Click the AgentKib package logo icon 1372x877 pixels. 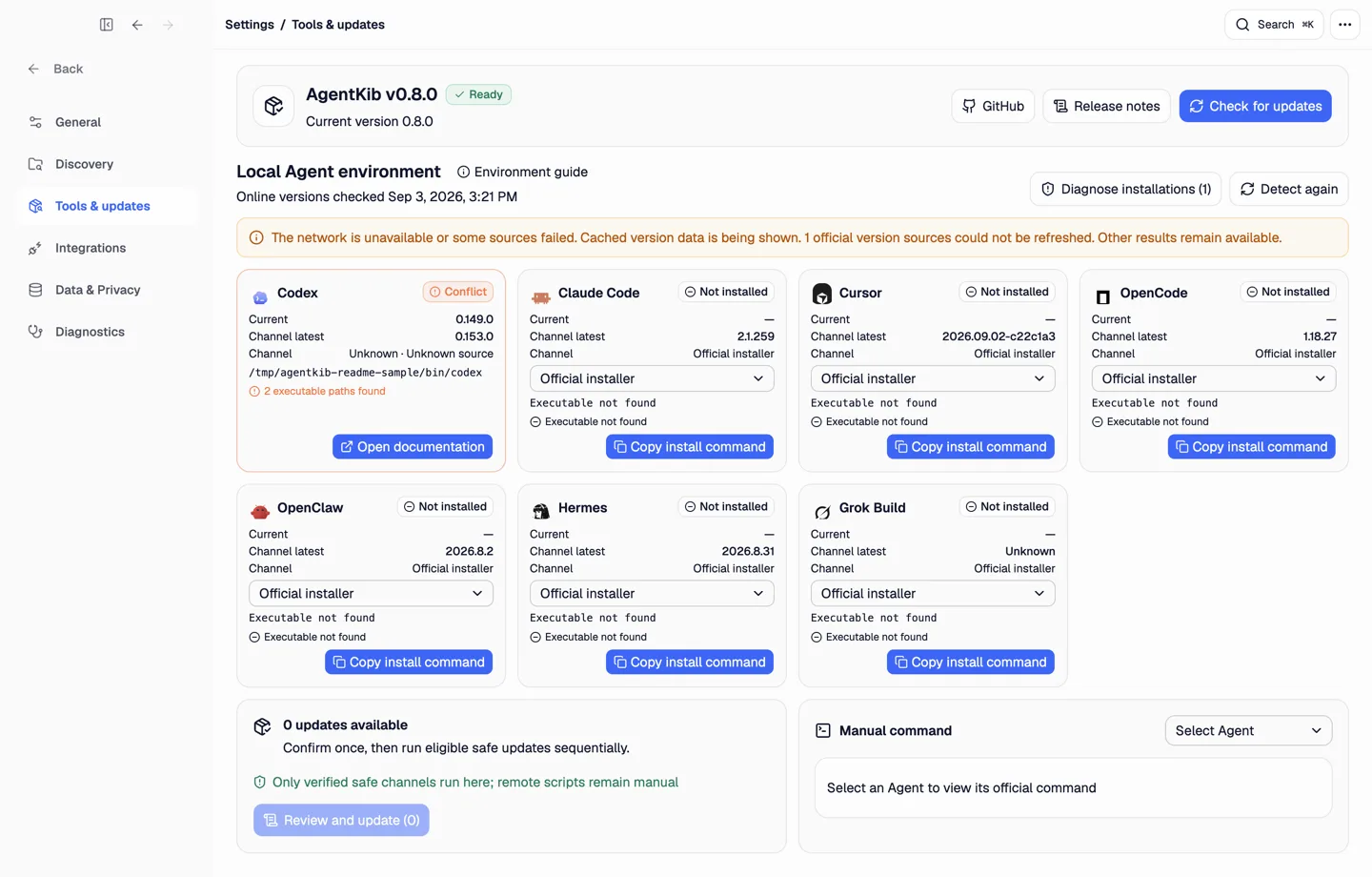click(x=273, y=106)
